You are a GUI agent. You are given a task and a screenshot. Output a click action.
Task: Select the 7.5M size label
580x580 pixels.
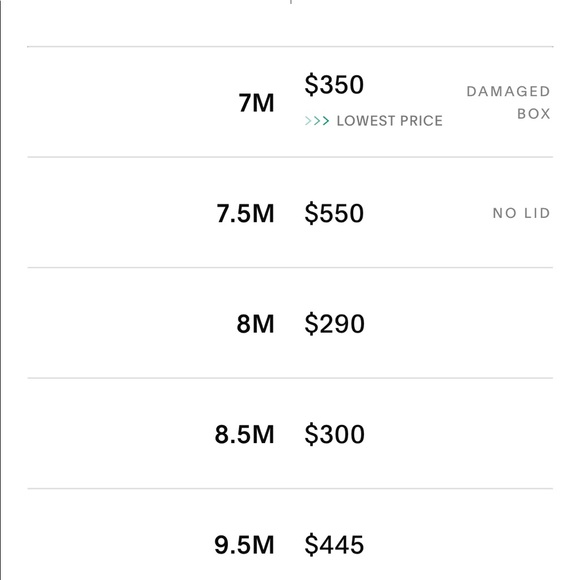[245, 213]
